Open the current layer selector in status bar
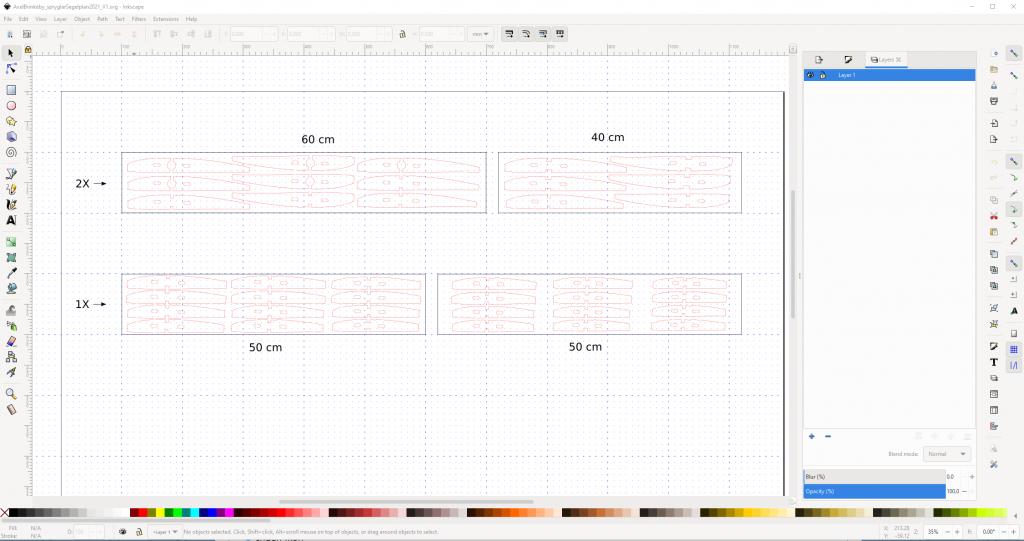1024x541 pixels. [165, 532]
